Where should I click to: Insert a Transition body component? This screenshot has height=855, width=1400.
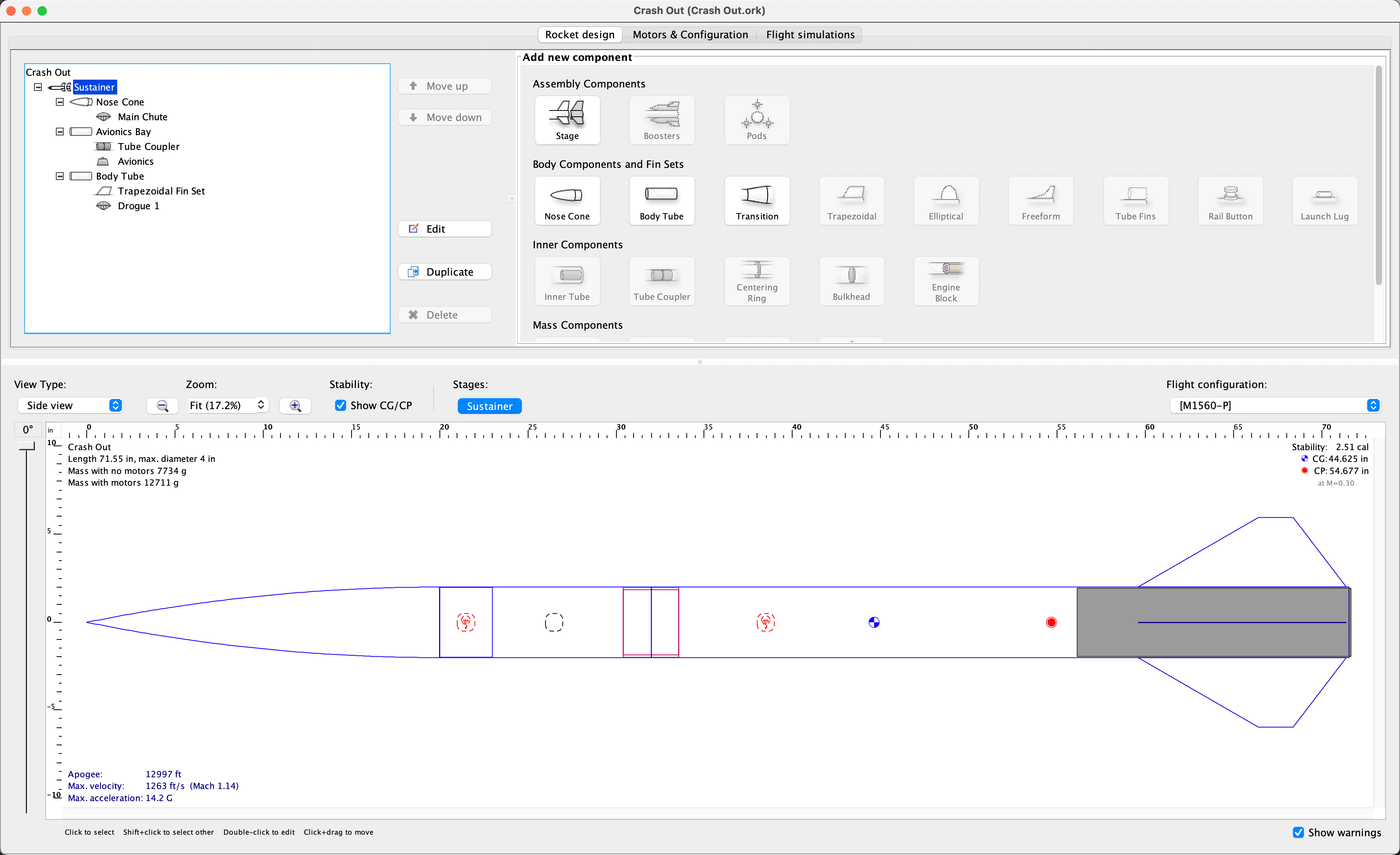[757, 200]
